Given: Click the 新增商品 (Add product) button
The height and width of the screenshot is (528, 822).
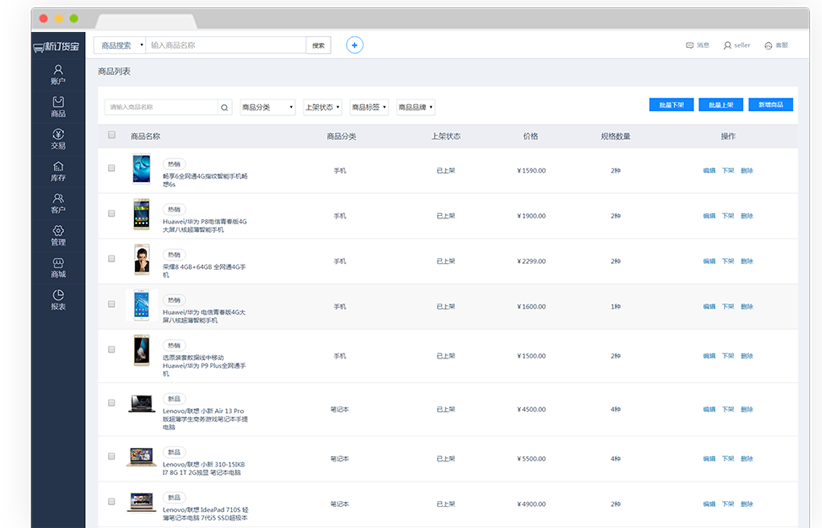Looking at the screenshot, I should pyautogui.click(x=770, y=104).
